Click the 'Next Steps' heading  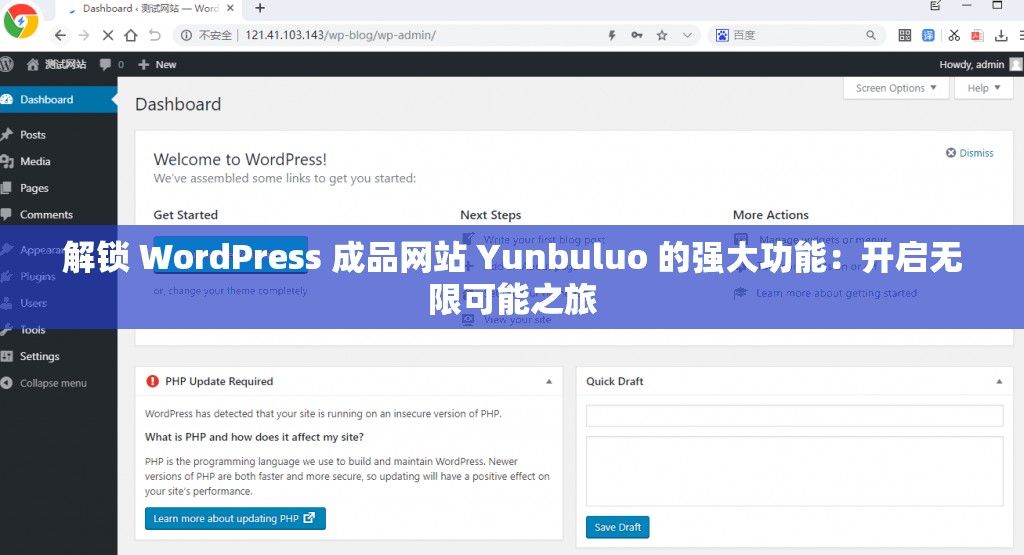pos(490,215)
